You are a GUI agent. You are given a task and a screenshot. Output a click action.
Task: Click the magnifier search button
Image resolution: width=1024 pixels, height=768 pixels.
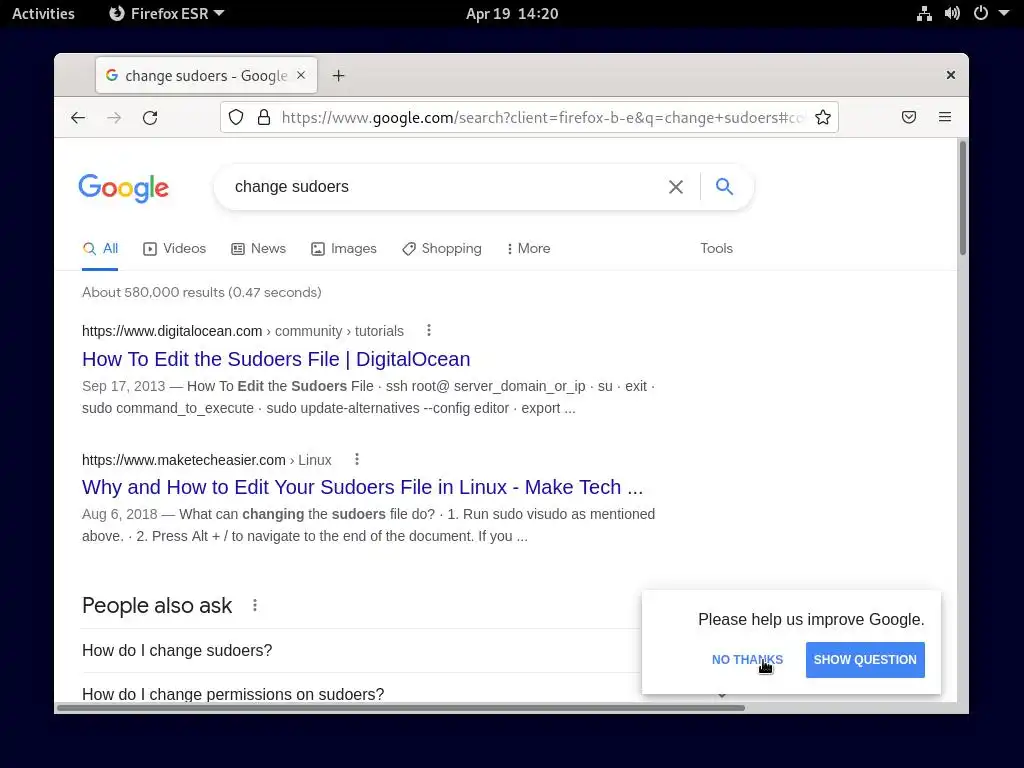point(724,187)
